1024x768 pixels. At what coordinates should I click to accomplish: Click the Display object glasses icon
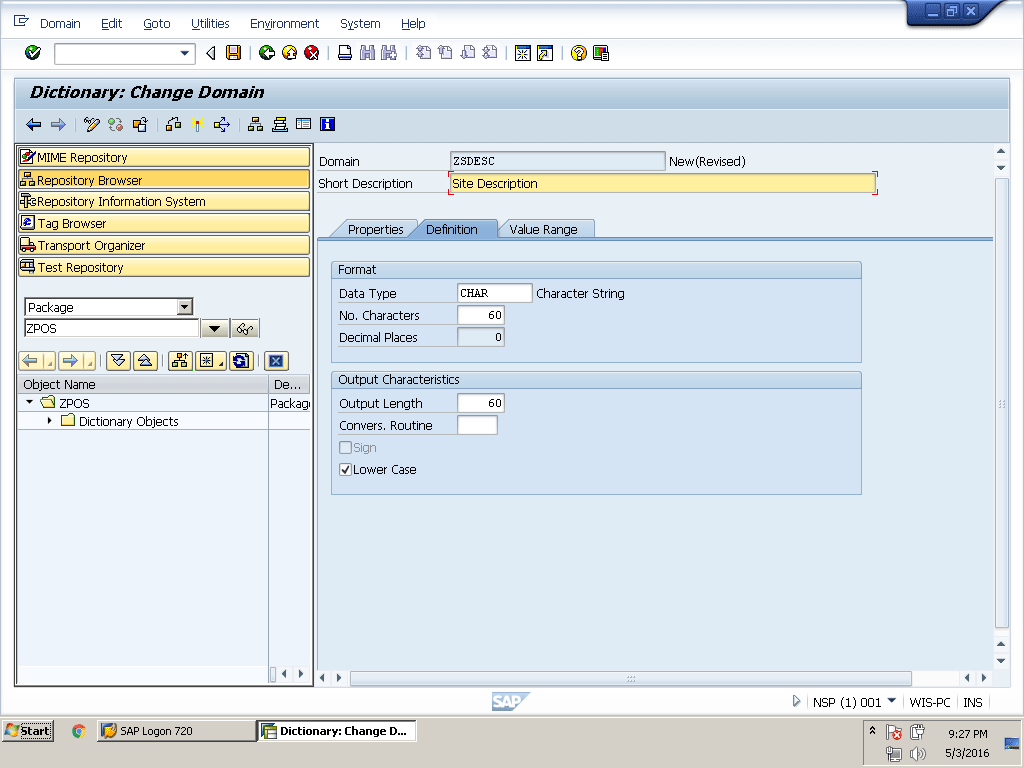click(x=245, y=329)
